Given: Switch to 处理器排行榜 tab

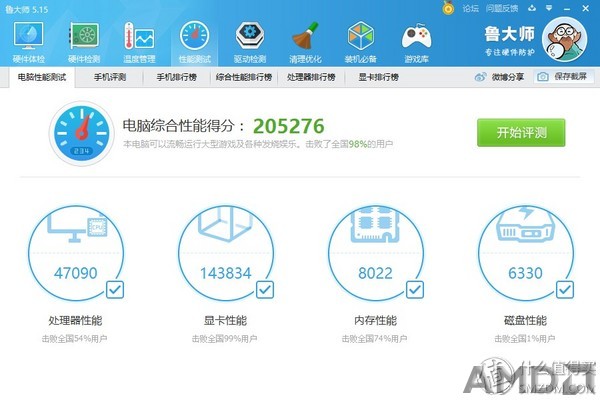Looking at the screenshot, I should [x=311, y=77].
